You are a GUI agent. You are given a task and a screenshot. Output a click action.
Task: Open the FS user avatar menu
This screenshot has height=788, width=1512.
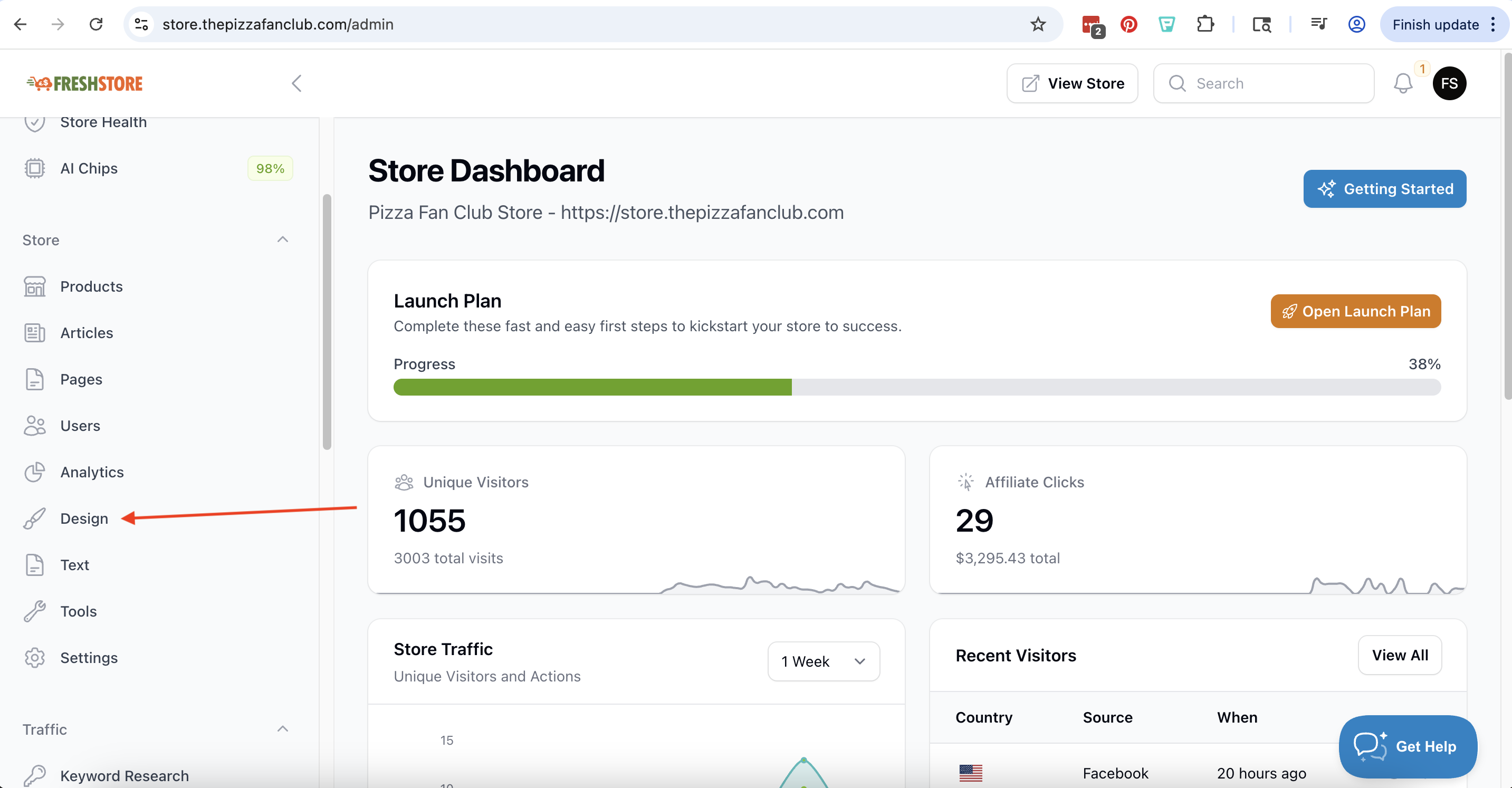click(x=1449, y=83)
